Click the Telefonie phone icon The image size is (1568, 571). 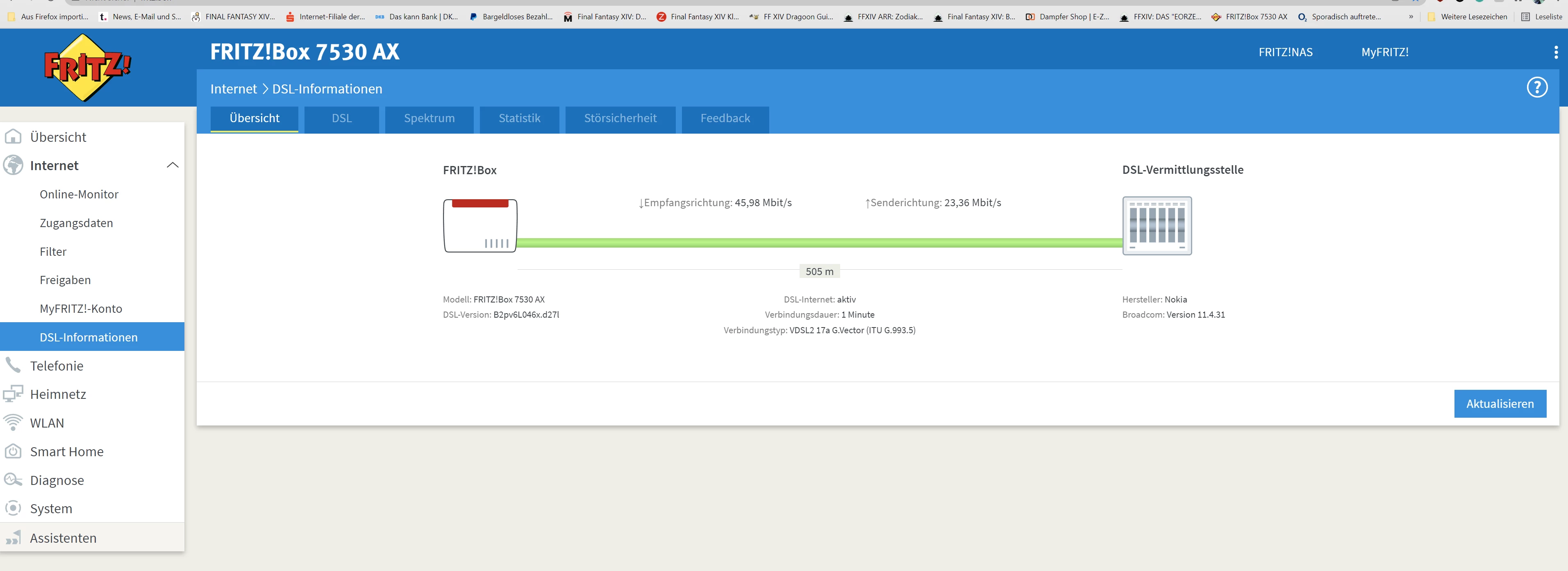pyautogui.click(x=13, y=365)
